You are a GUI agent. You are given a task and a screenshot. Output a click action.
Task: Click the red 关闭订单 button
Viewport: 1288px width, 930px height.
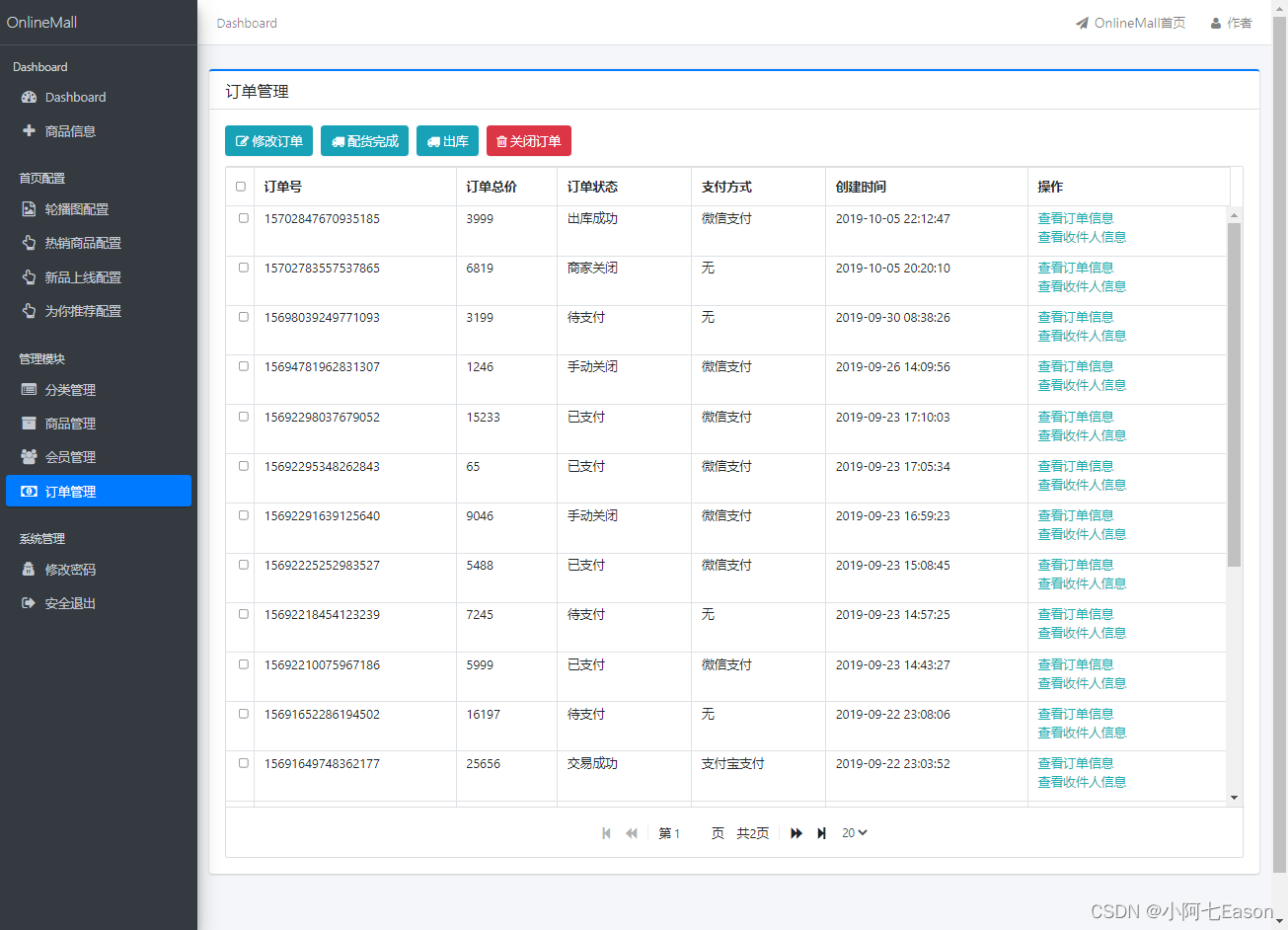coord(529,141)
